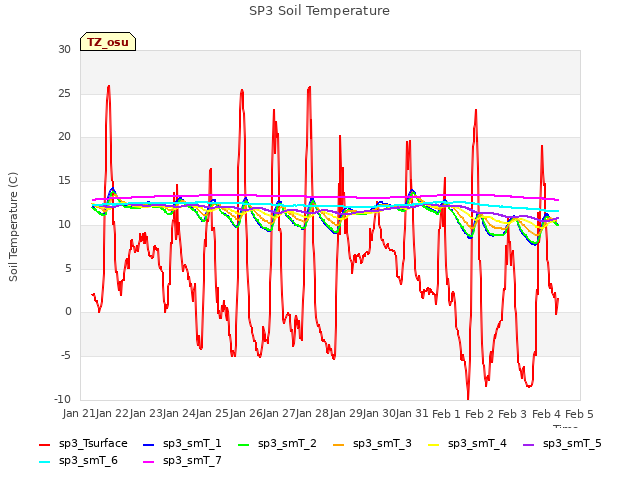Click the Jan 24 date tick label
This screenshot has width=640, height=480.
pyautogui.click(x=180, y=414)
